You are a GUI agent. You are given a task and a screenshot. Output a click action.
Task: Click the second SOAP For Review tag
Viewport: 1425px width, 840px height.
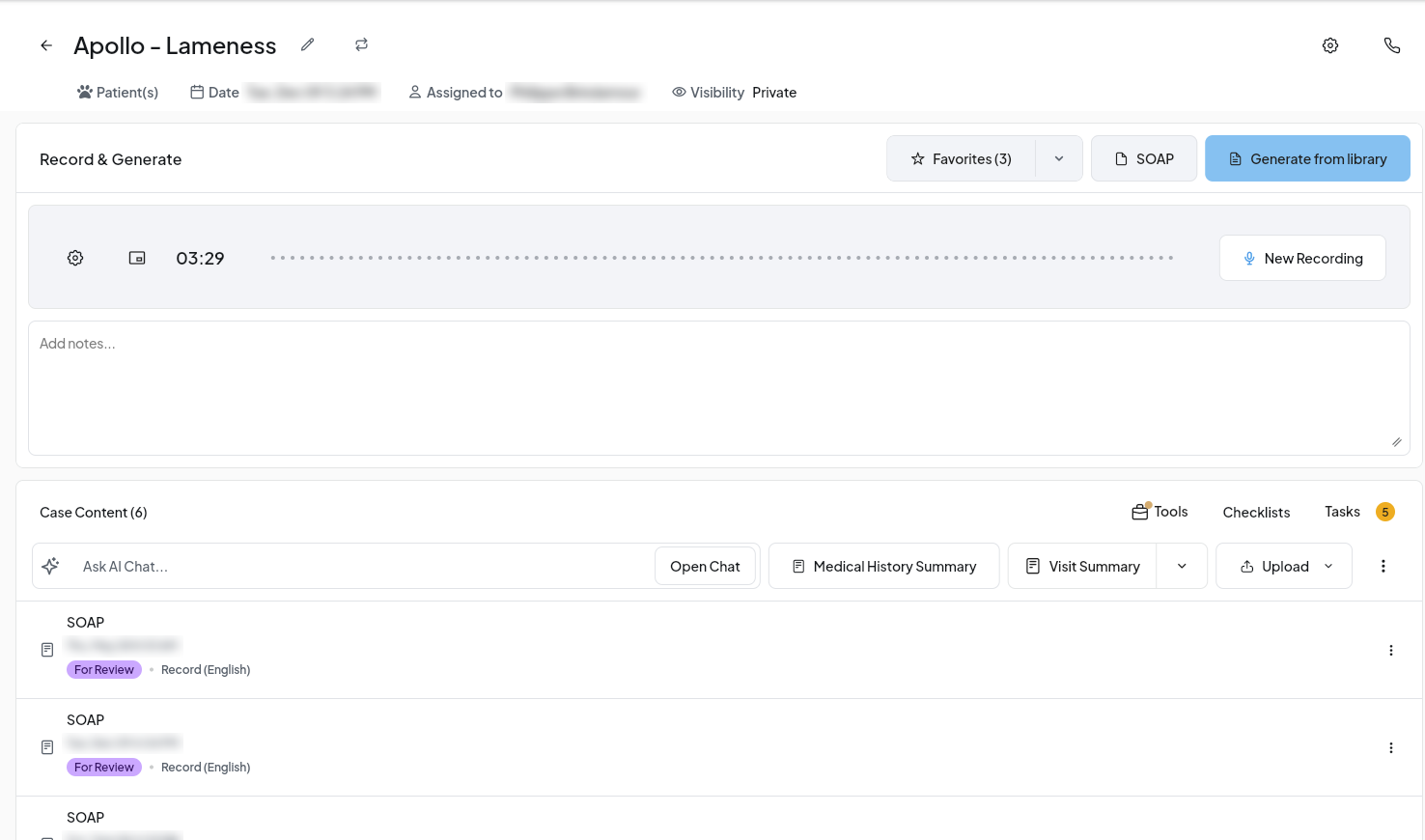click(104, 768)
